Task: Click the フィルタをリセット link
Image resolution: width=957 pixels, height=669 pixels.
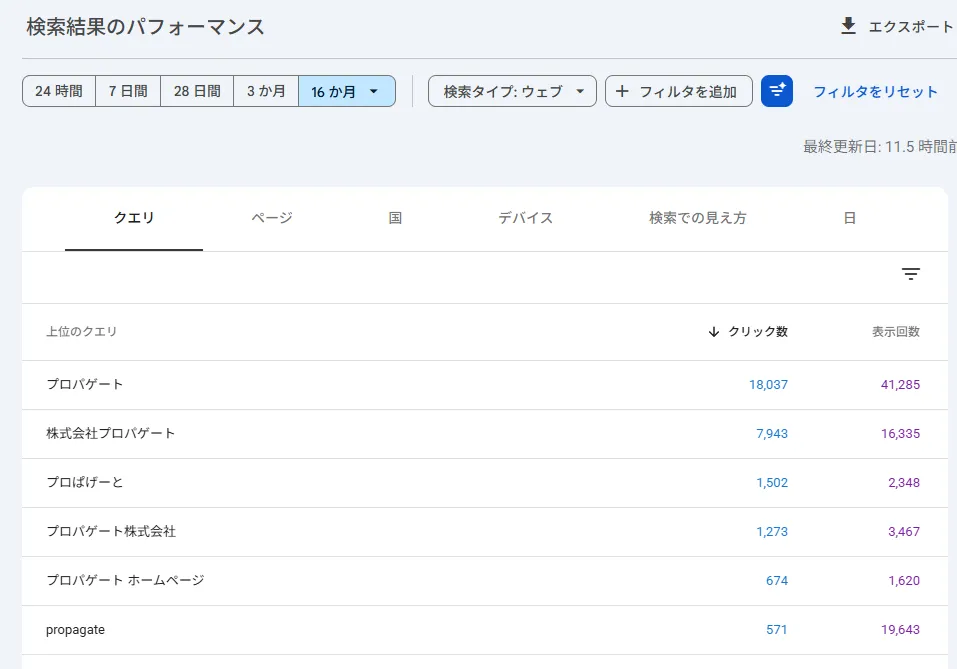Action: (875, 92)
